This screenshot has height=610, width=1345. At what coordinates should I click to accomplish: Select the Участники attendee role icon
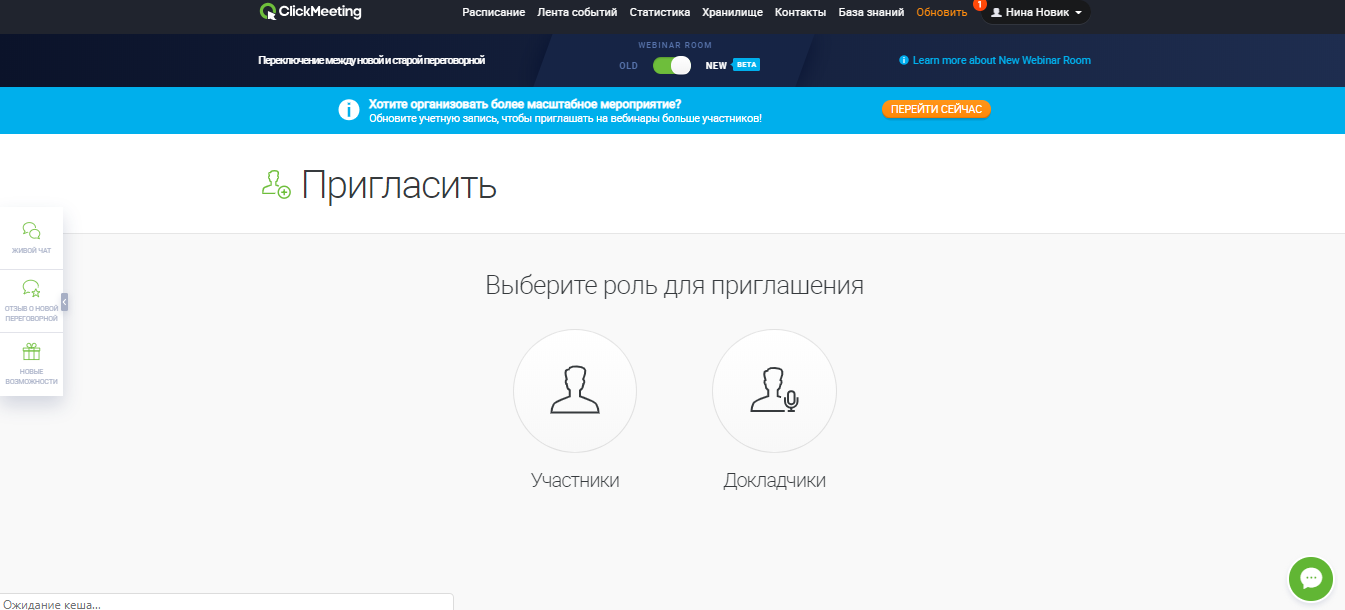pyautogui.click(x=575, y=391)
